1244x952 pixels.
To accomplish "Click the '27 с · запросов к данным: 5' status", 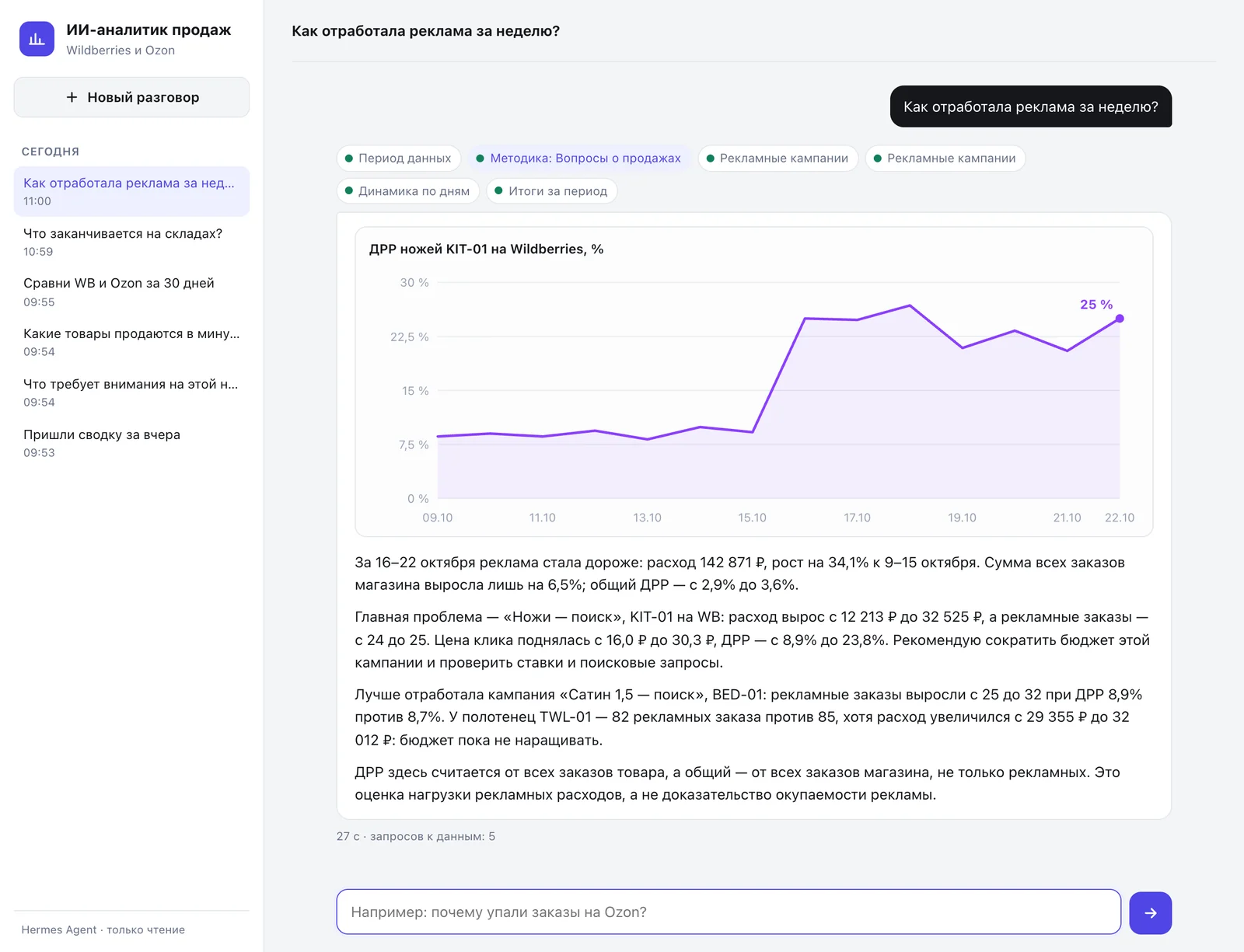I will (x=415, y=837).
